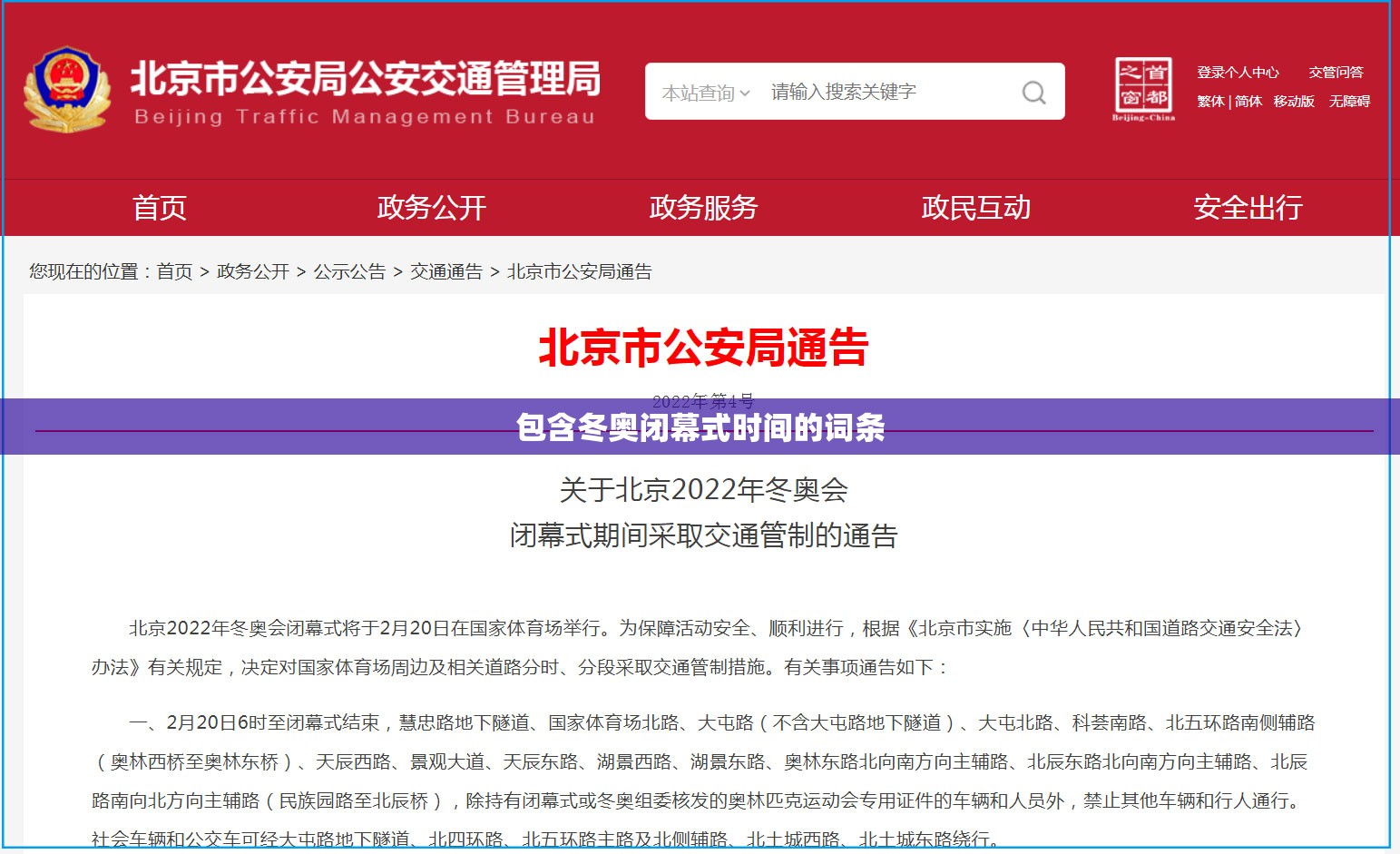Open the 政务服务 navigation tab
Screen dimensions: 1400x854
click(x=704, y=208)
